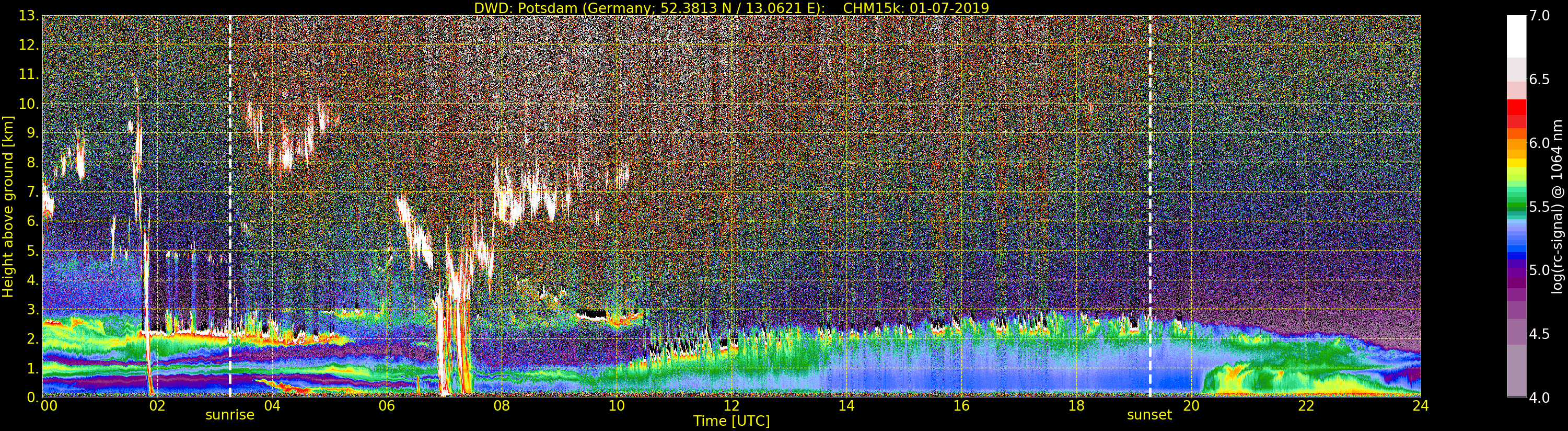The image size is (1568, 431).
Task: Click the height axis tick label '11.'
Action: (x=29, y=74)
